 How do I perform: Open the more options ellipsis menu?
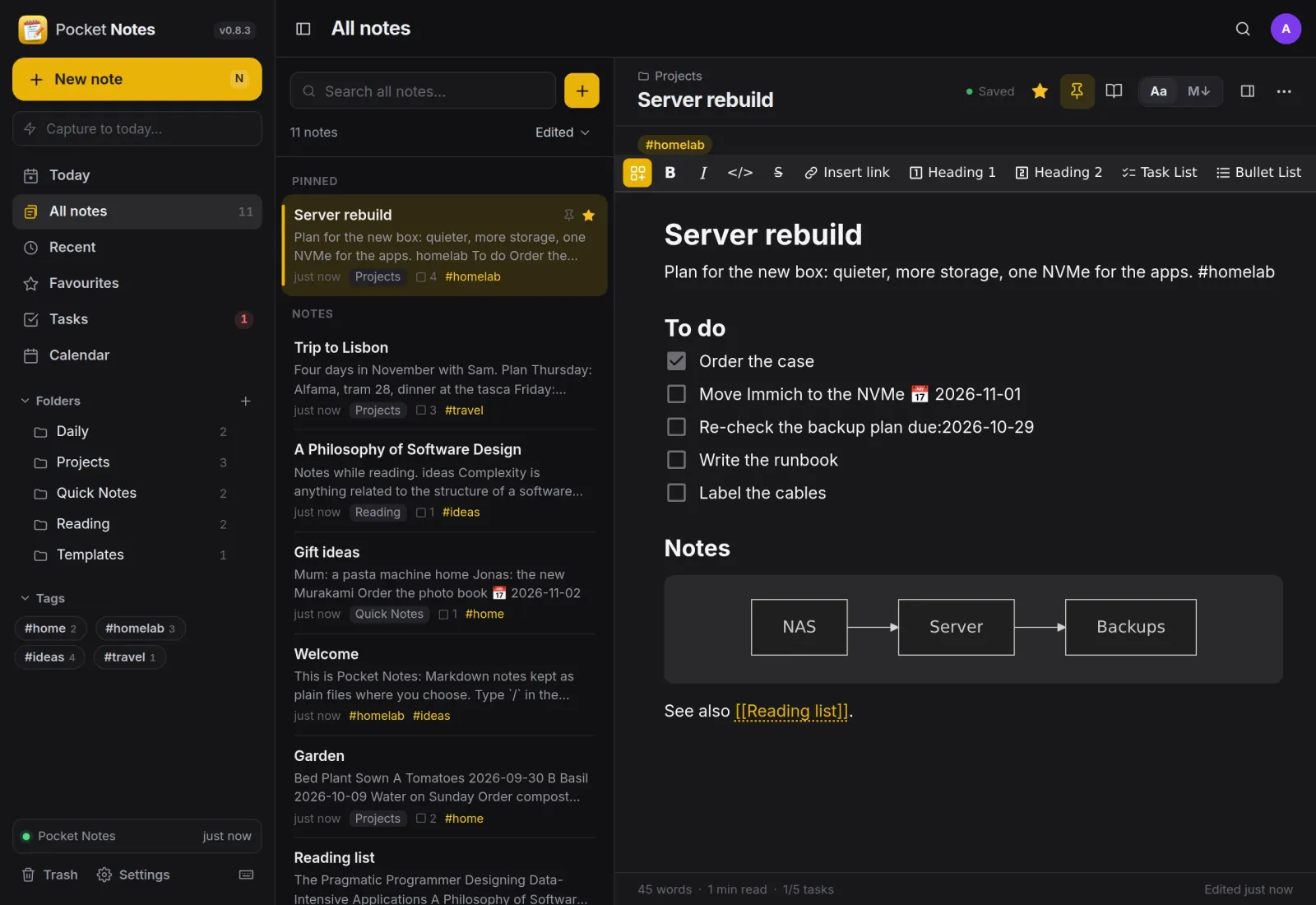[x=1283, y=91]
